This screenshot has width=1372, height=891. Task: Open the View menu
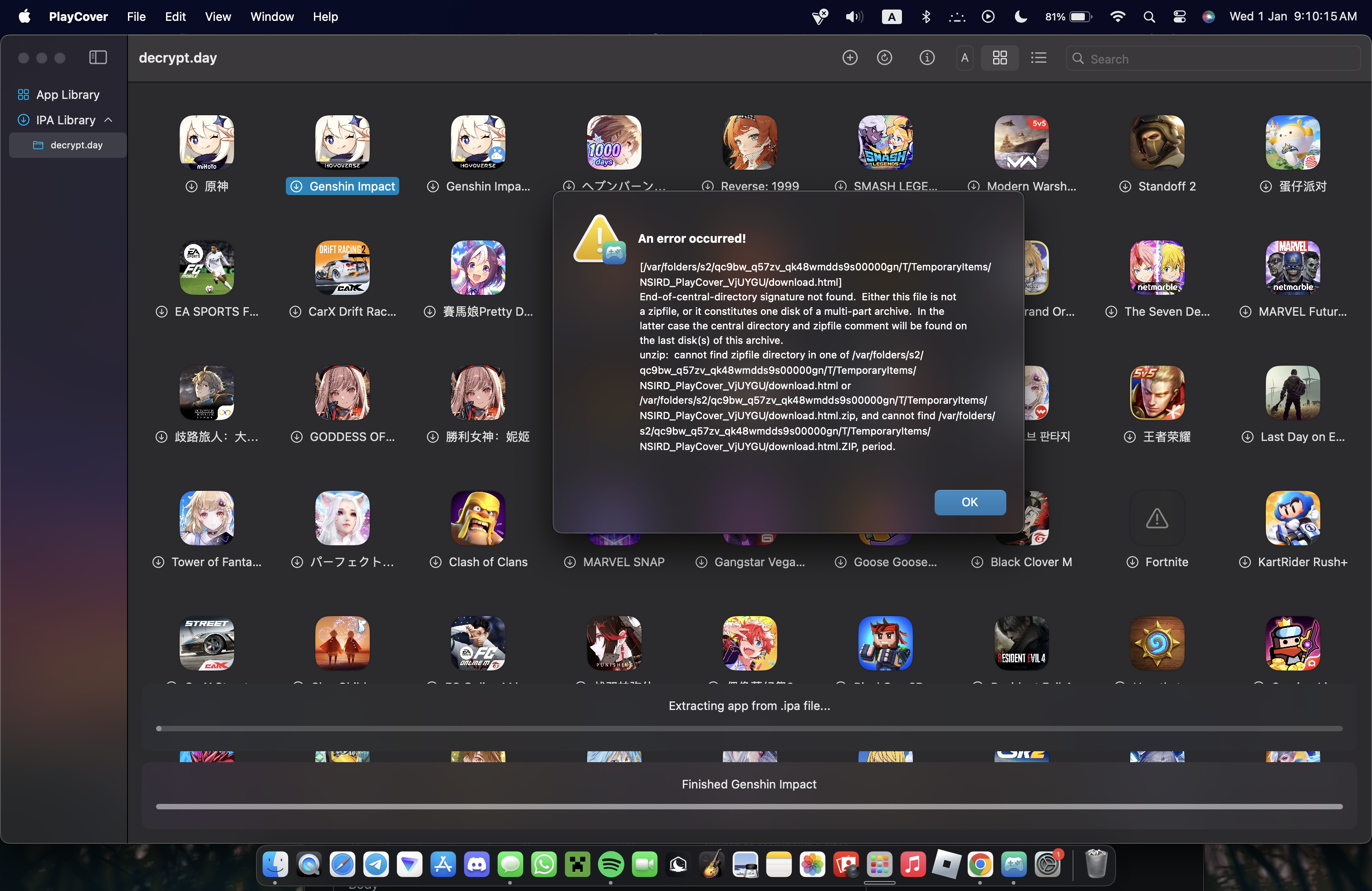coord(218,17)
